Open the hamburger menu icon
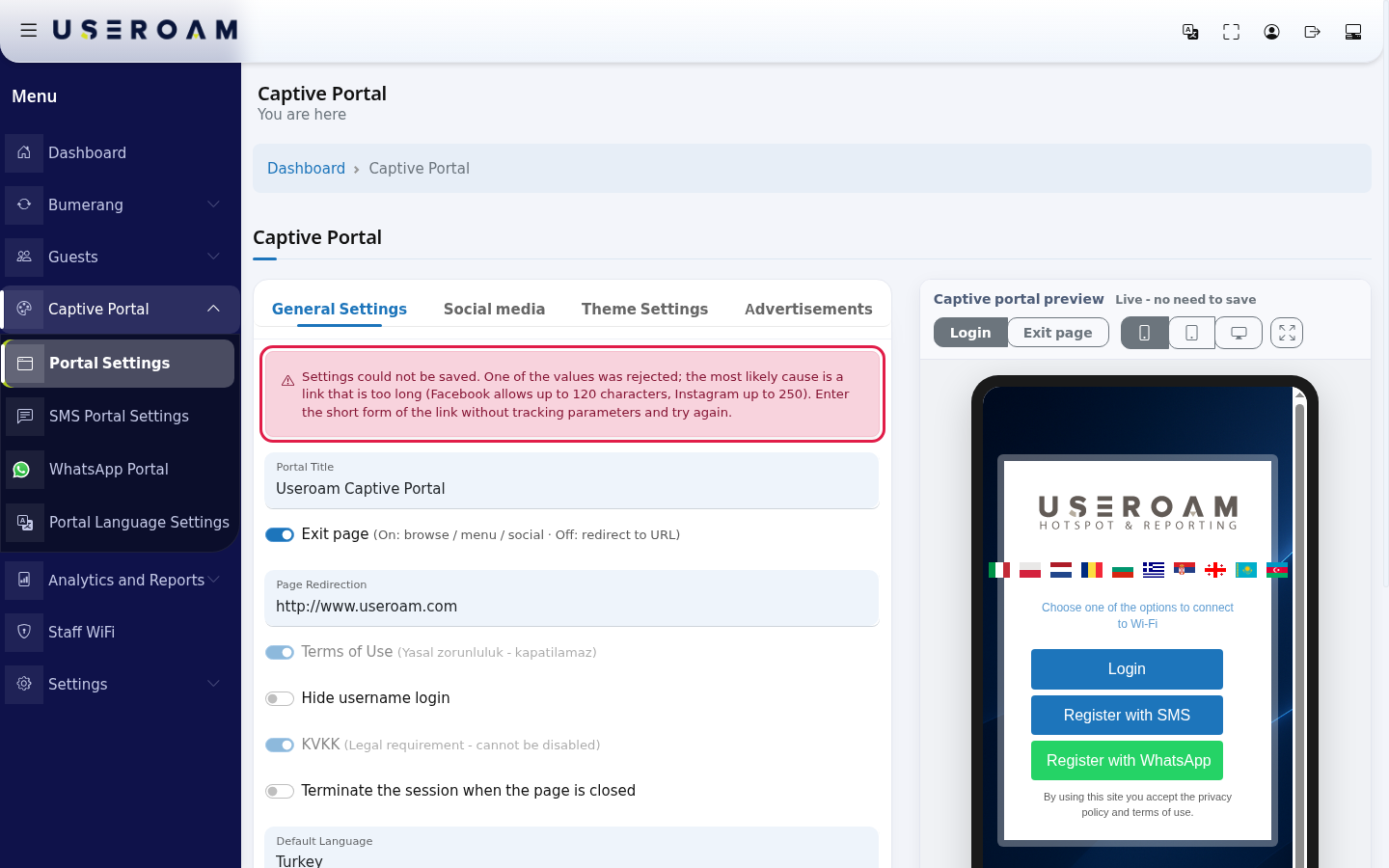 click(29, 31)
